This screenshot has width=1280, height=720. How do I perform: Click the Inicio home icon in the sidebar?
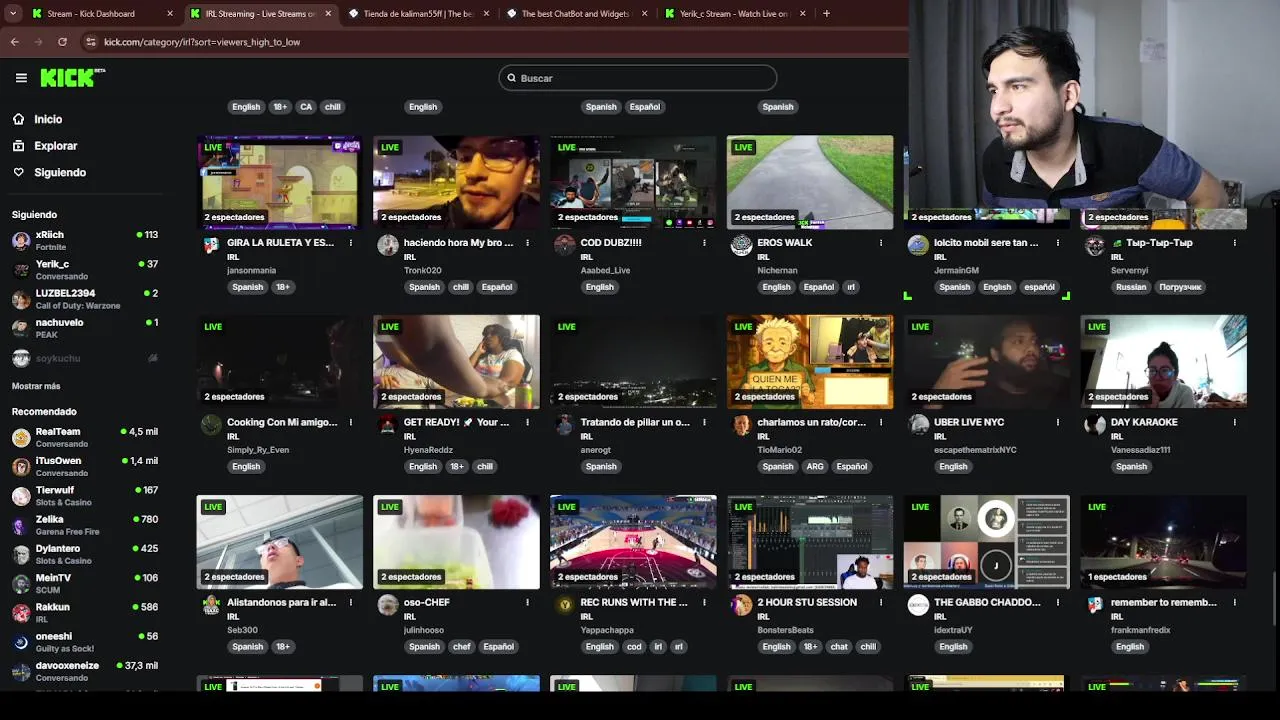[18, 119]
